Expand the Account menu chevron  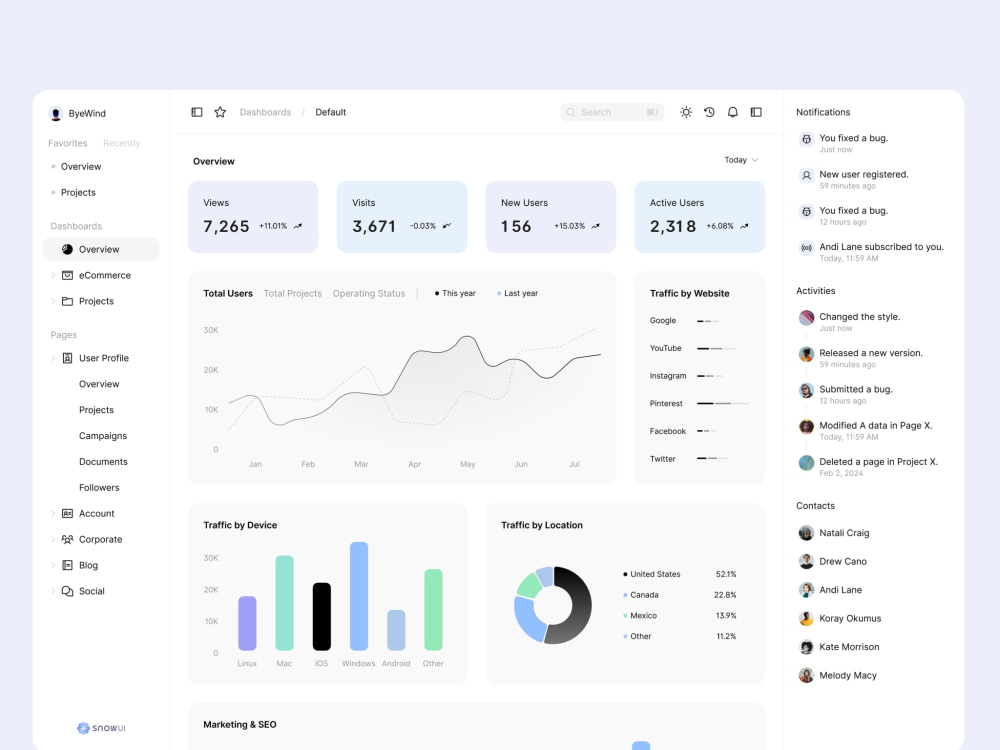53,513
